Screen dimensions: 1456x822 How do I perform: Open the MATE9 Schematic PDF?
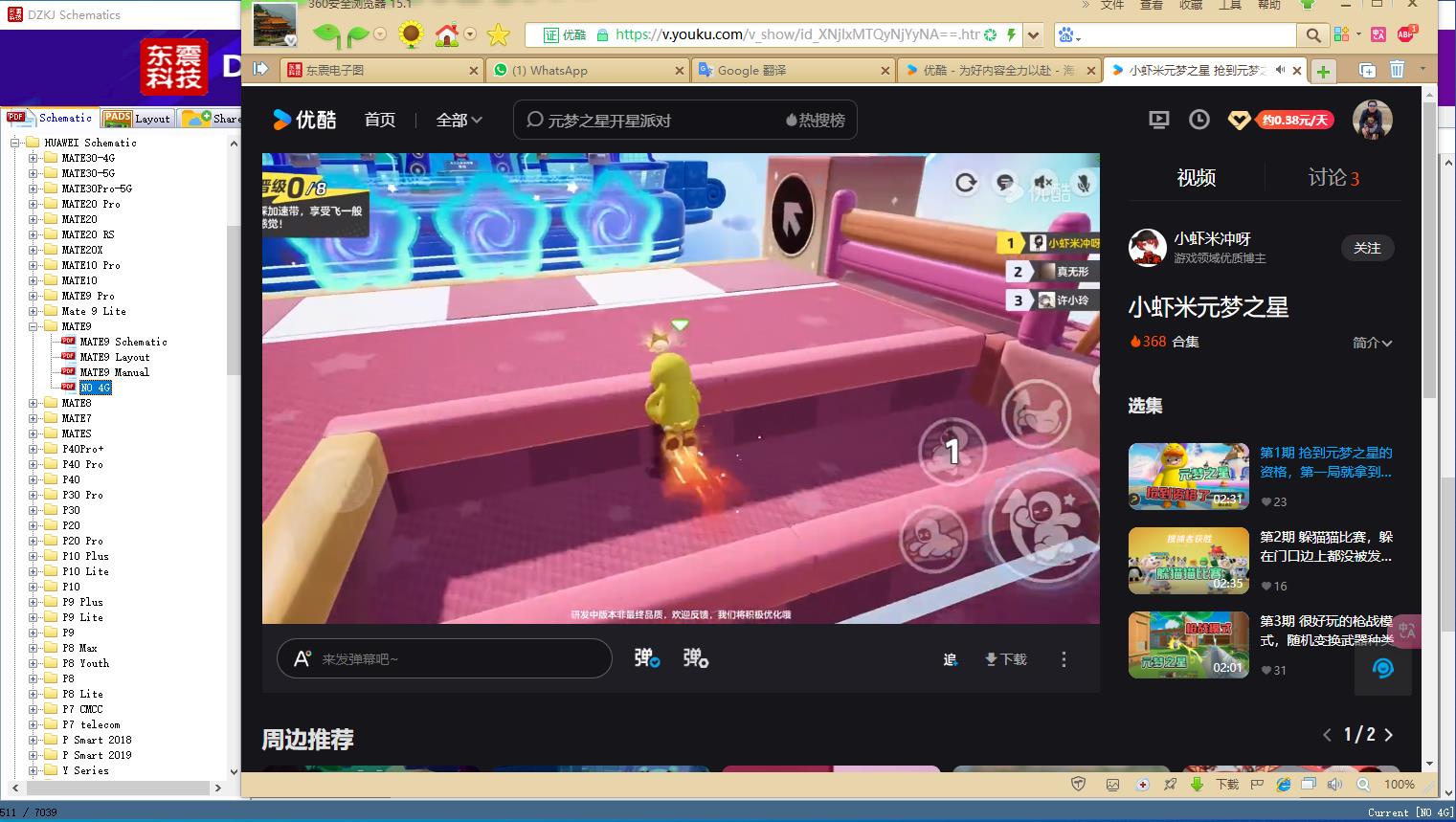point(123,342)
